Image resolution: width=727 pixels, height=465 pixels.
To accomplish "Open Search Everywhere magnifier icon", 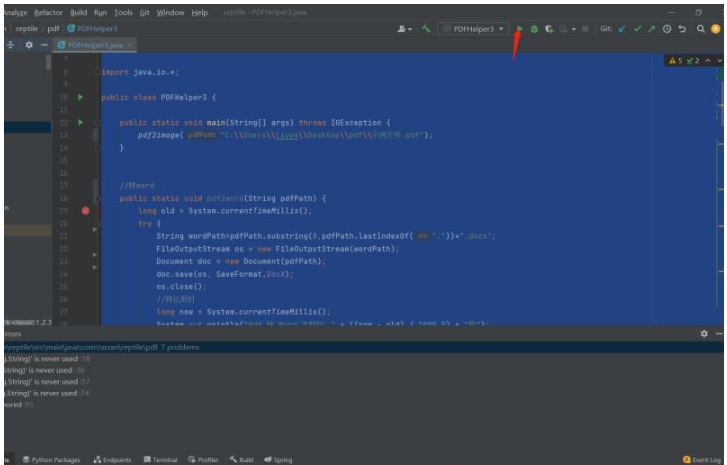I will (x=701, y=29).
